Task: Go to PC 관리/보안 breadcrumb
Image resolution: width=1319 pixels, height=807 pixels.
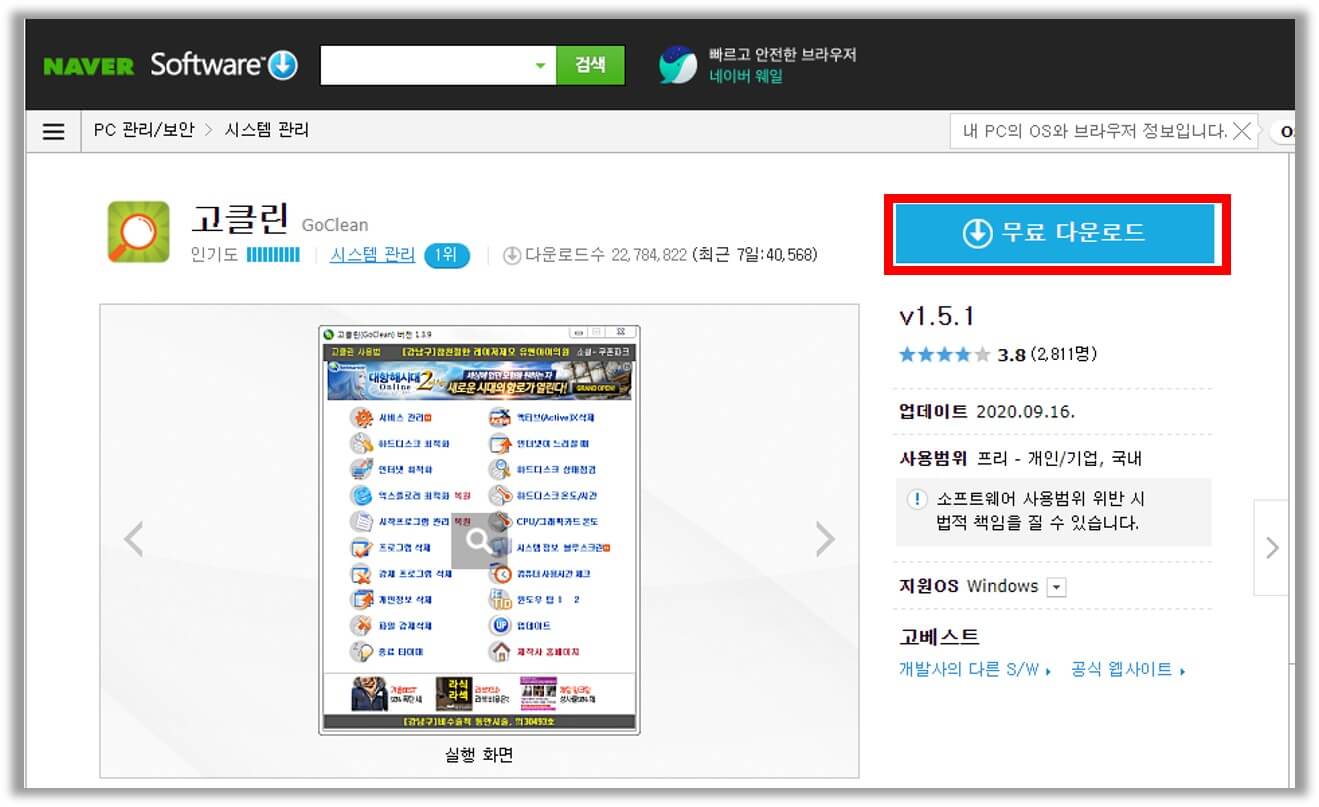Action: (x=144, y=130)
